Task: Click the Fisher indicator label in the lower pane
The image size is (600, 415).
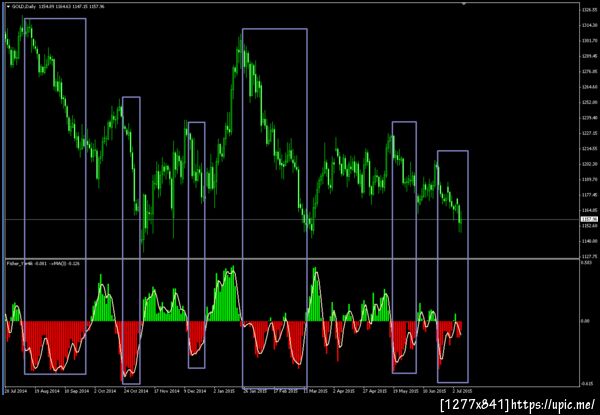Action: 43,264
